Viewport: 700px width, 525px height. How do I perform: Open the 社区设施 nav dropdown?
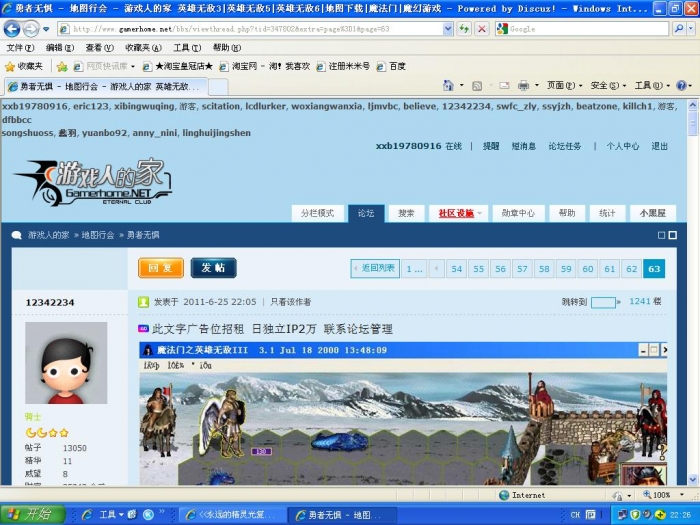pyautogui.click(x=458, y=213)
